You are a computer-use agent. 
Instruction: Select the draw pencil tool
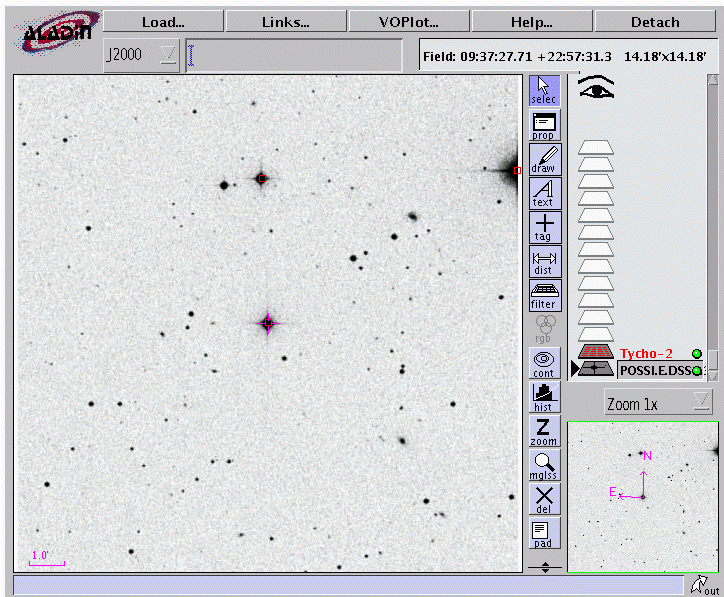(x=545, y=159)
